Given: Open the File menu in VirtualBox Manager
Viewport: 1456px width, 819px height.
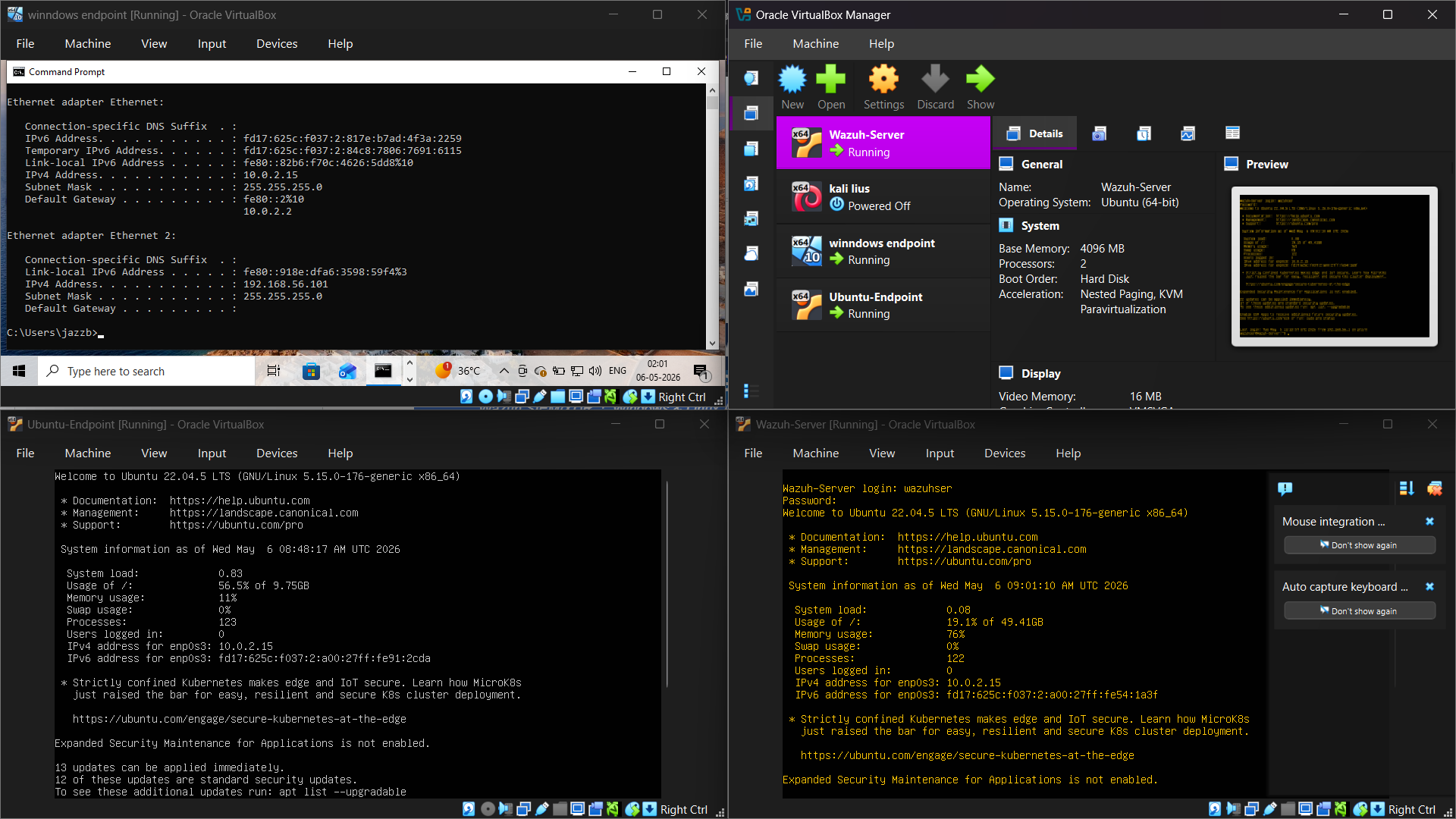Looking at the screenshot, I should [x=753, y=44].
